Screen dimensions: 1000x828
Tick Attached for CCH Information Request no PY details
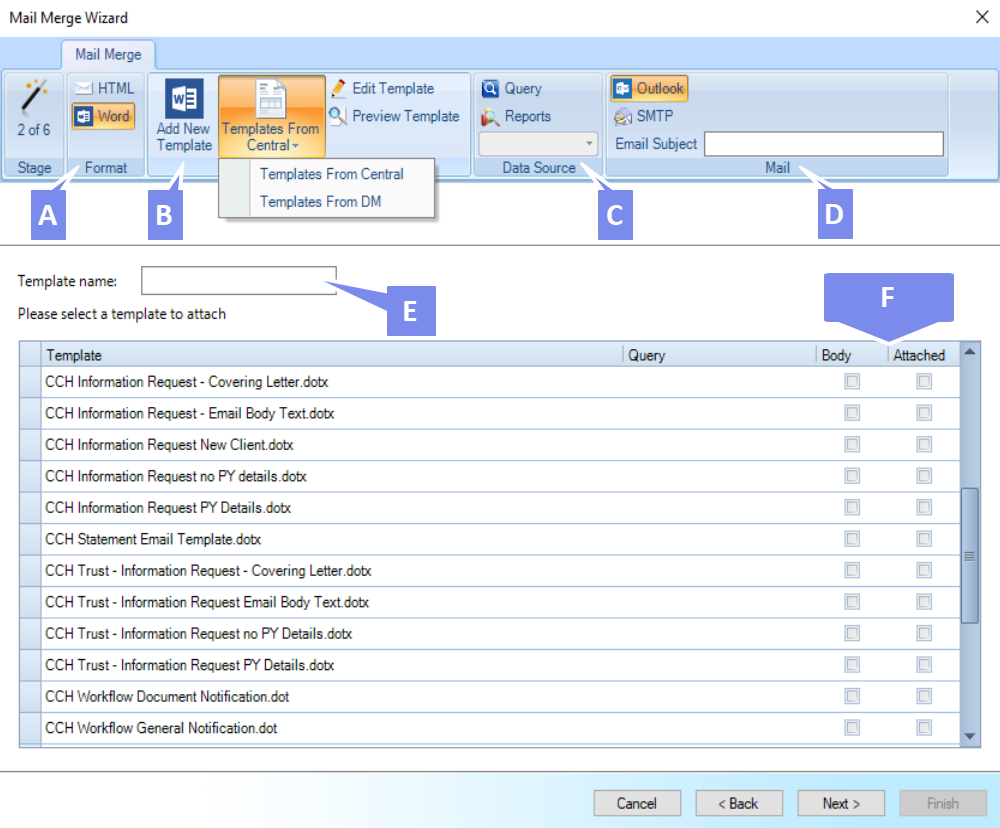[924, 476]
